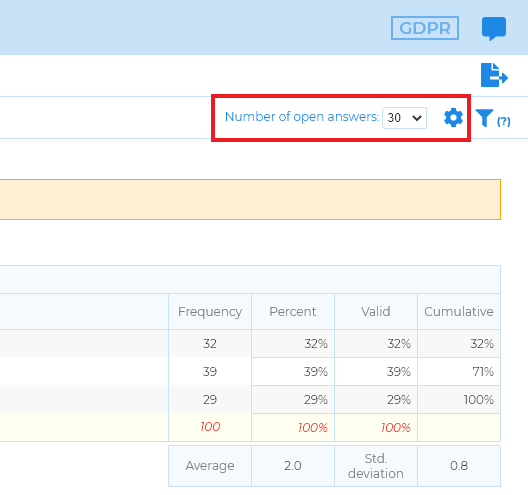
Task: Expand the number of open answers dropdown
Action: (404, 118)
